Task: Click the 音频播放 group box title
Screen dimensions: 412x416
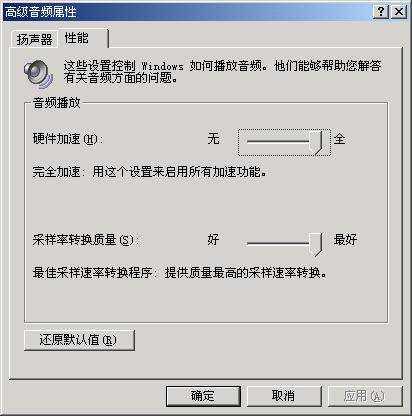Action: [57, 103]
